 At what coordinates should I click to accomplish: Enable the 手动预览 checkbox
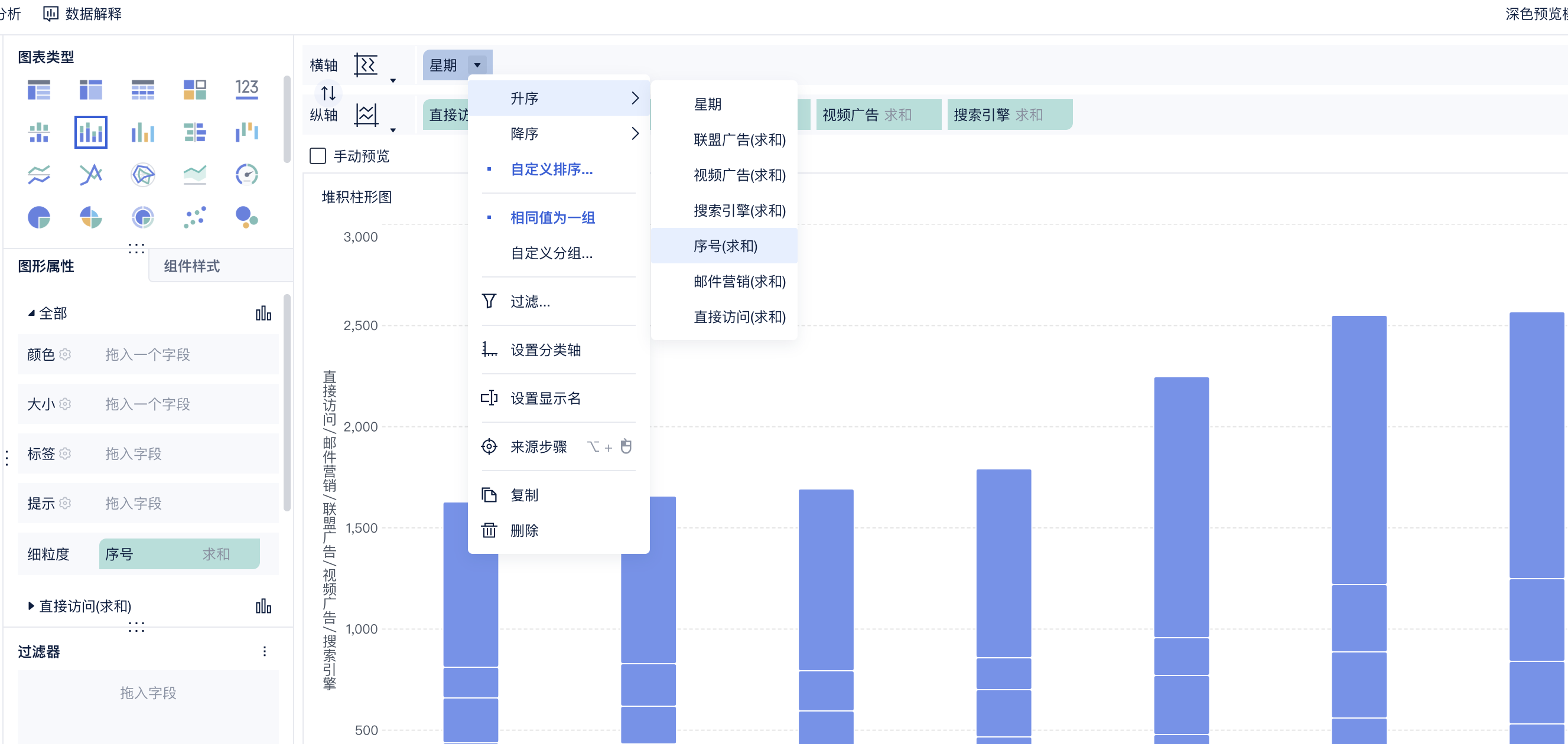pyautogui.click(x=318, y=156)
